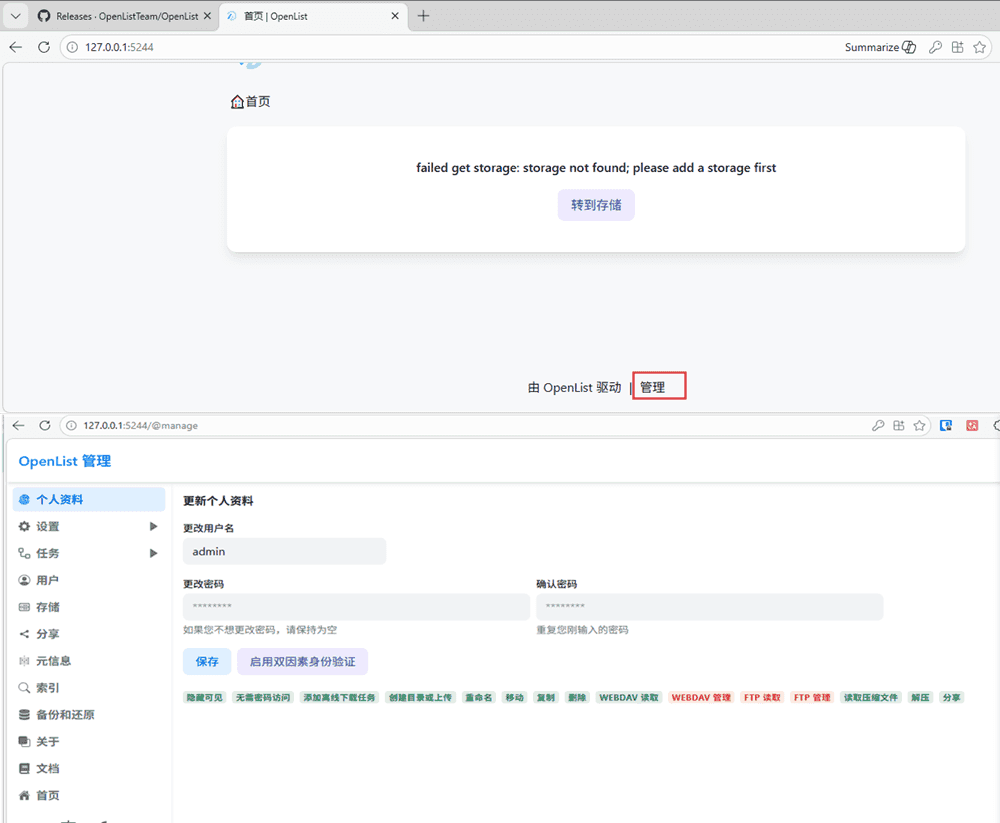This screenshot has height=823, width=1000.
Task: Reload page using top browser refresh icon
Action: [x=44, y=47]
